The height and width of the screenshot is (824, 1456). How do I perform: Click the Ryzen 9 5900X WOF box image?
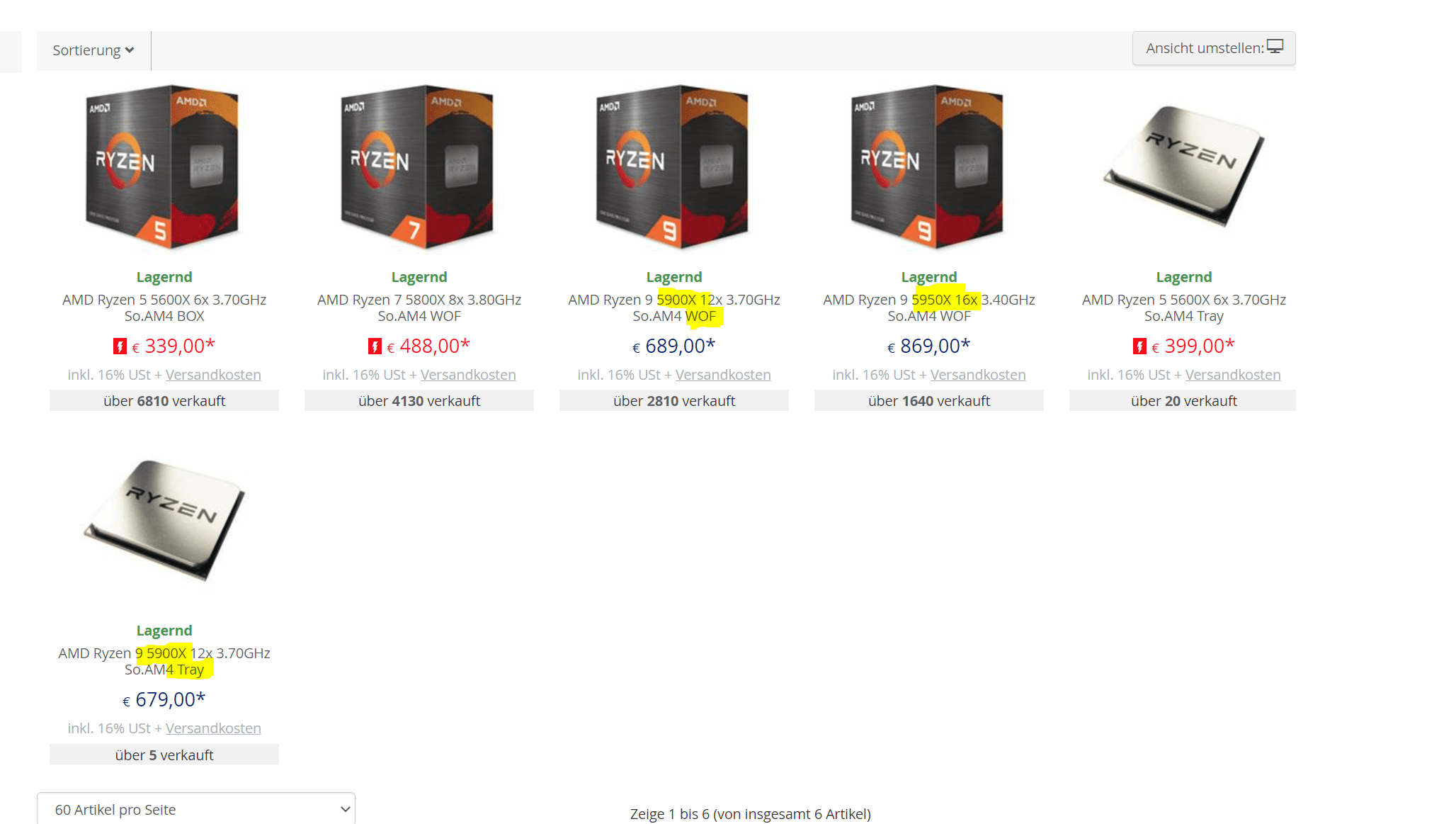673,167
